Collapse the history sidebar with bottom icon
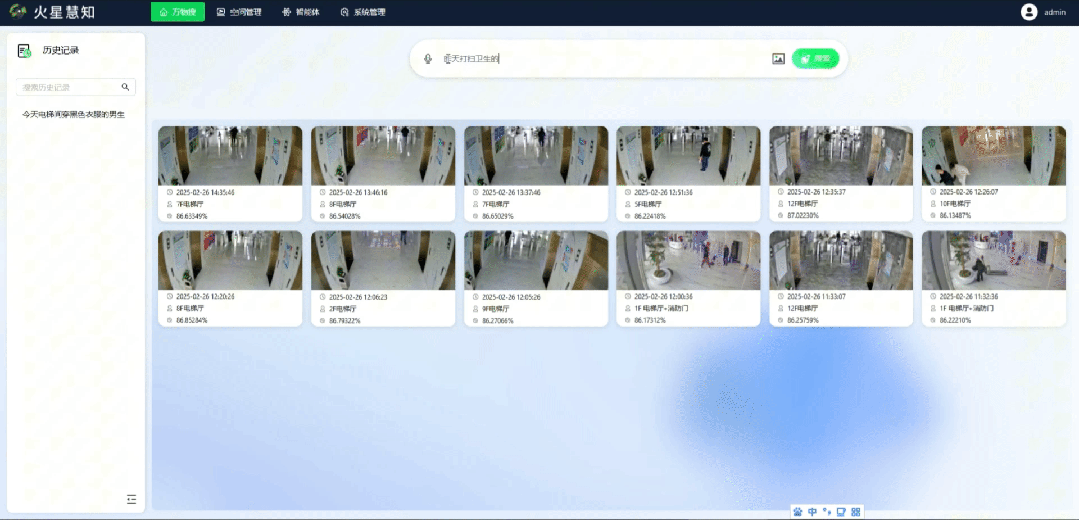The image size is (1079, 520). (x=131, y=499)
